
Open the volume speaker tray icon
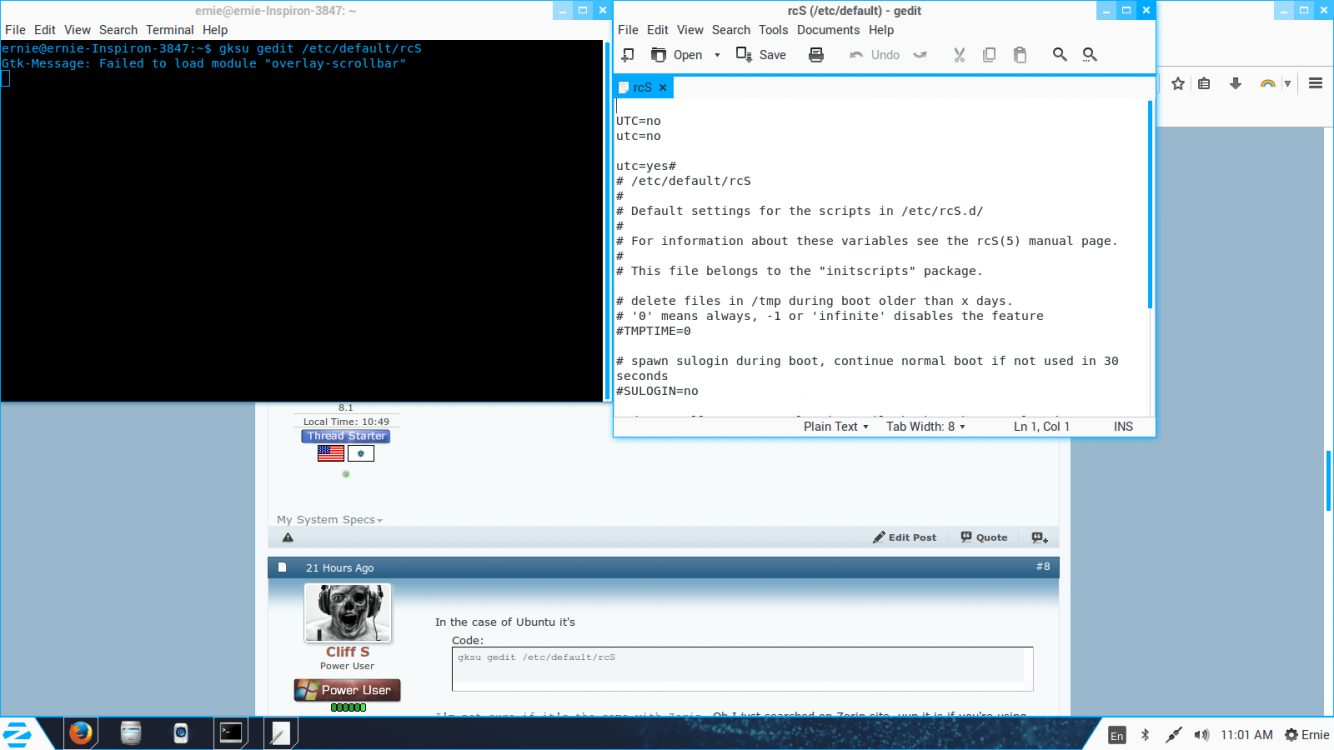(x=1201, y=735)
